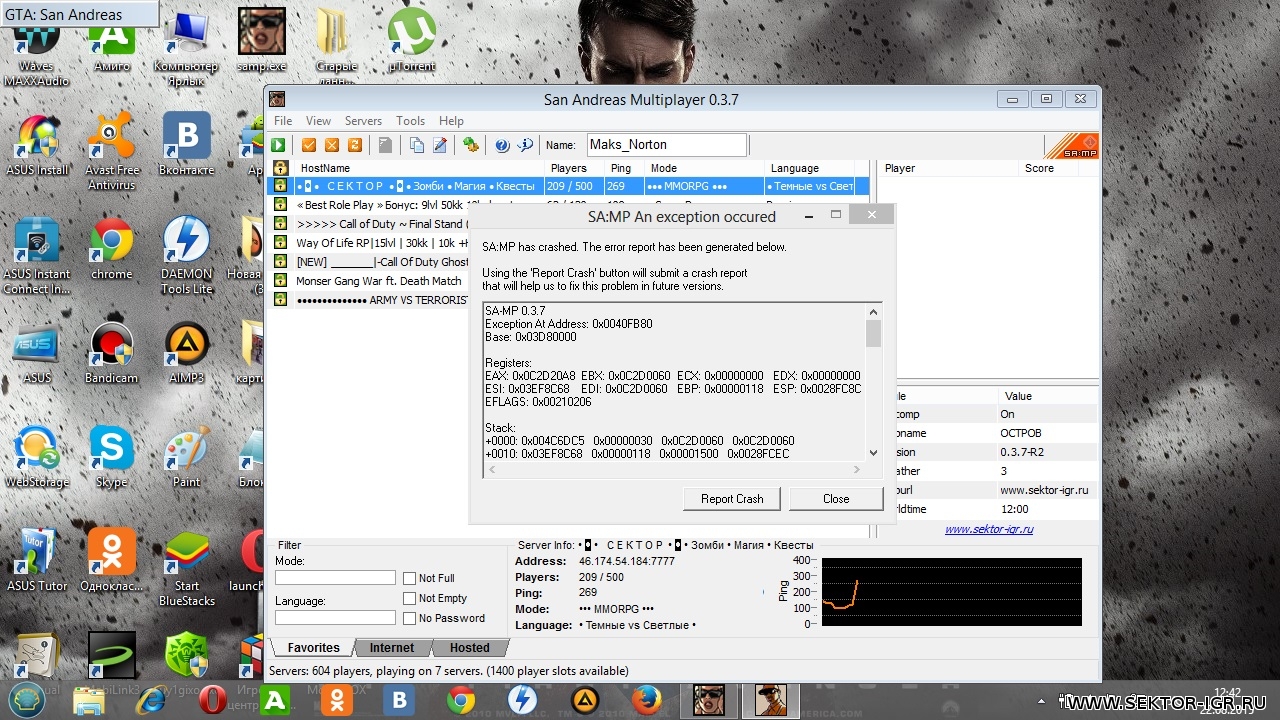The width and height of the screenshot is (1280, 720).
Task: Click the Copy Server Info pages icon
Action: pos(417,145)
